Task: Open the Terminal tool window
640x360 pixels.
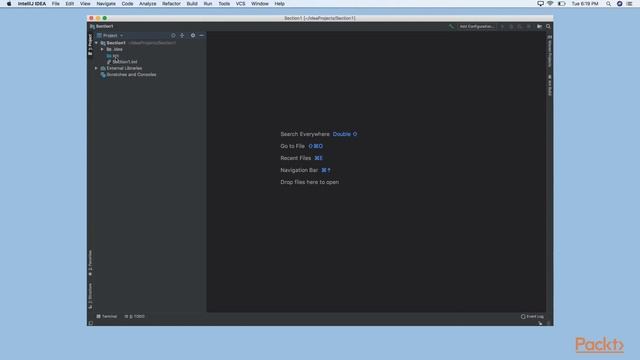Action: pyautogui.click(x=107, y=317)
